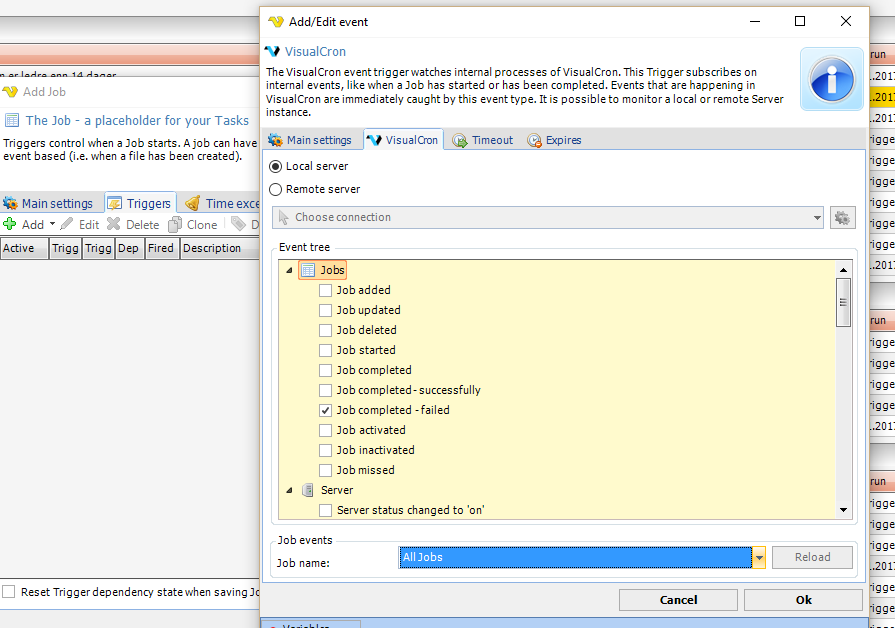Uncheck Job completed - failed event
895x628 pixels.
pyautogui.click(x=325, y=410)
